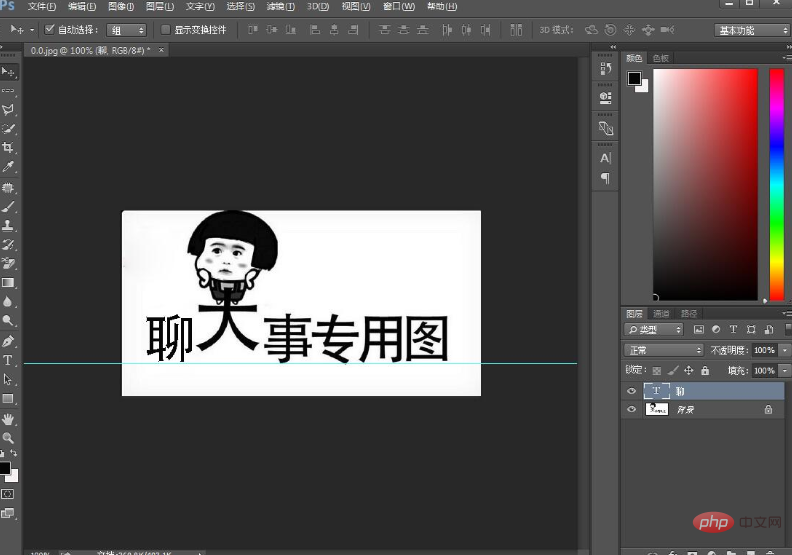This screenshot has width=792, height=555.
Task: Open the 基本功能 workspace dropdown
Action: click(x=752, y=30)
